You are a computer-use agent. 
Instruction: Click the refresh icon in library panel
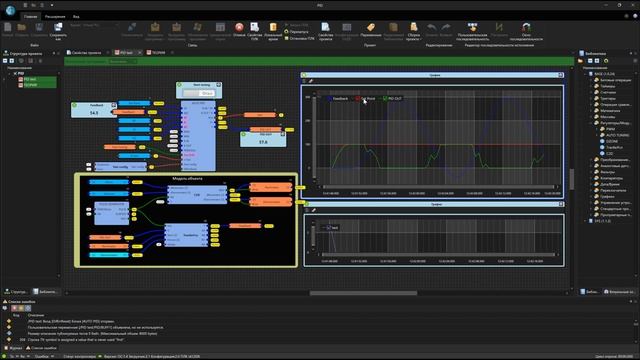click(606, 61)
